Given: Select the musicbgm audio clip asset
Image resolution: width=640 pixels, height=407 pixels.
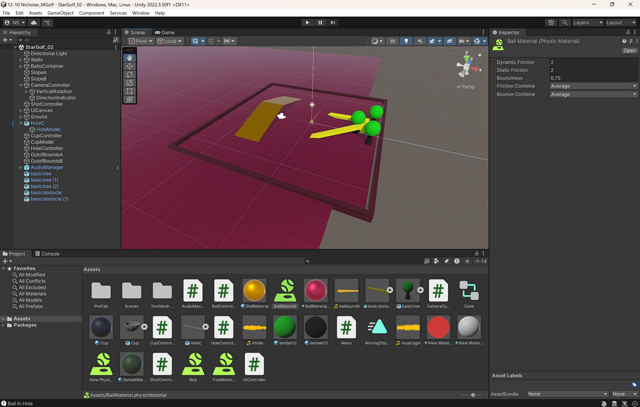Looking at the screenshot, I should click(x=408, y=330).
